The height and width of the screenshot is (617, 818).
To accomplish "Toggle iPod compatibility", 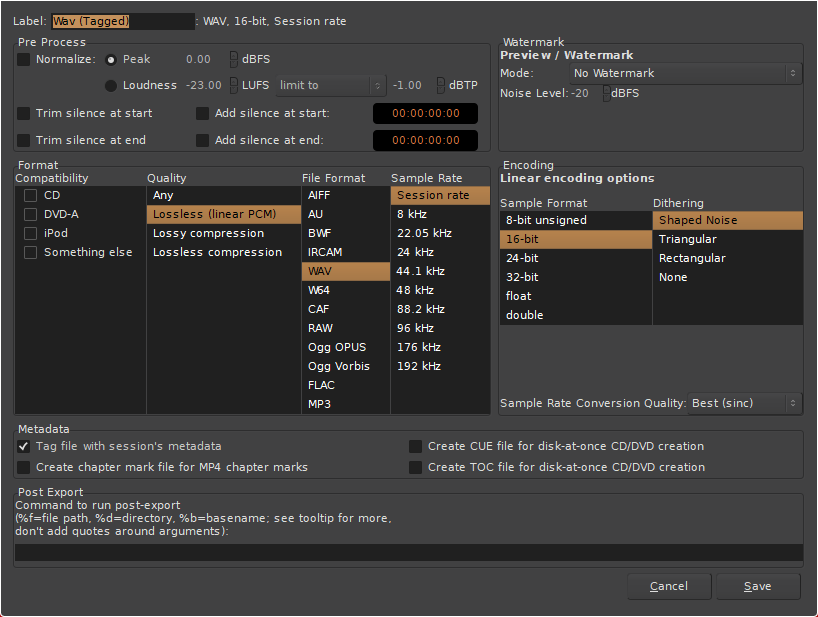I will [x=29, y=233].
